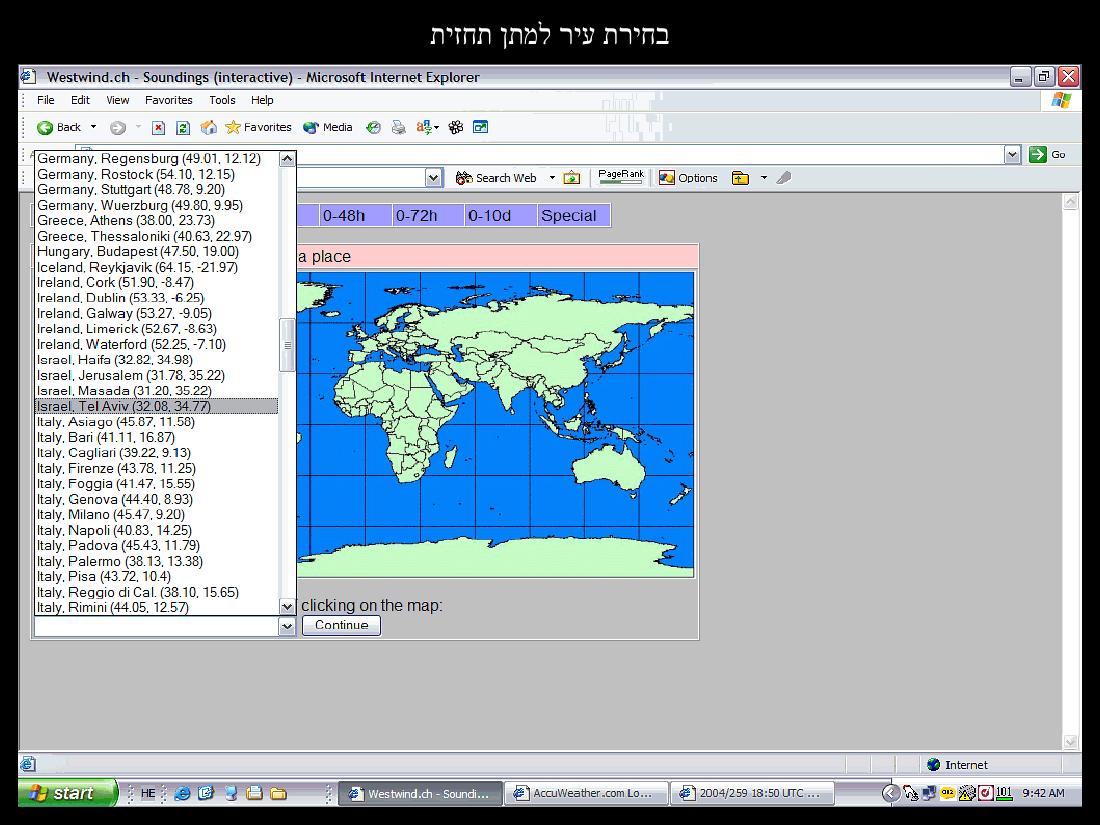This screenshot has height=825, width=1100.
Task: Click the Google toolbar news folder icon
Action: click(x=572, y=178)
